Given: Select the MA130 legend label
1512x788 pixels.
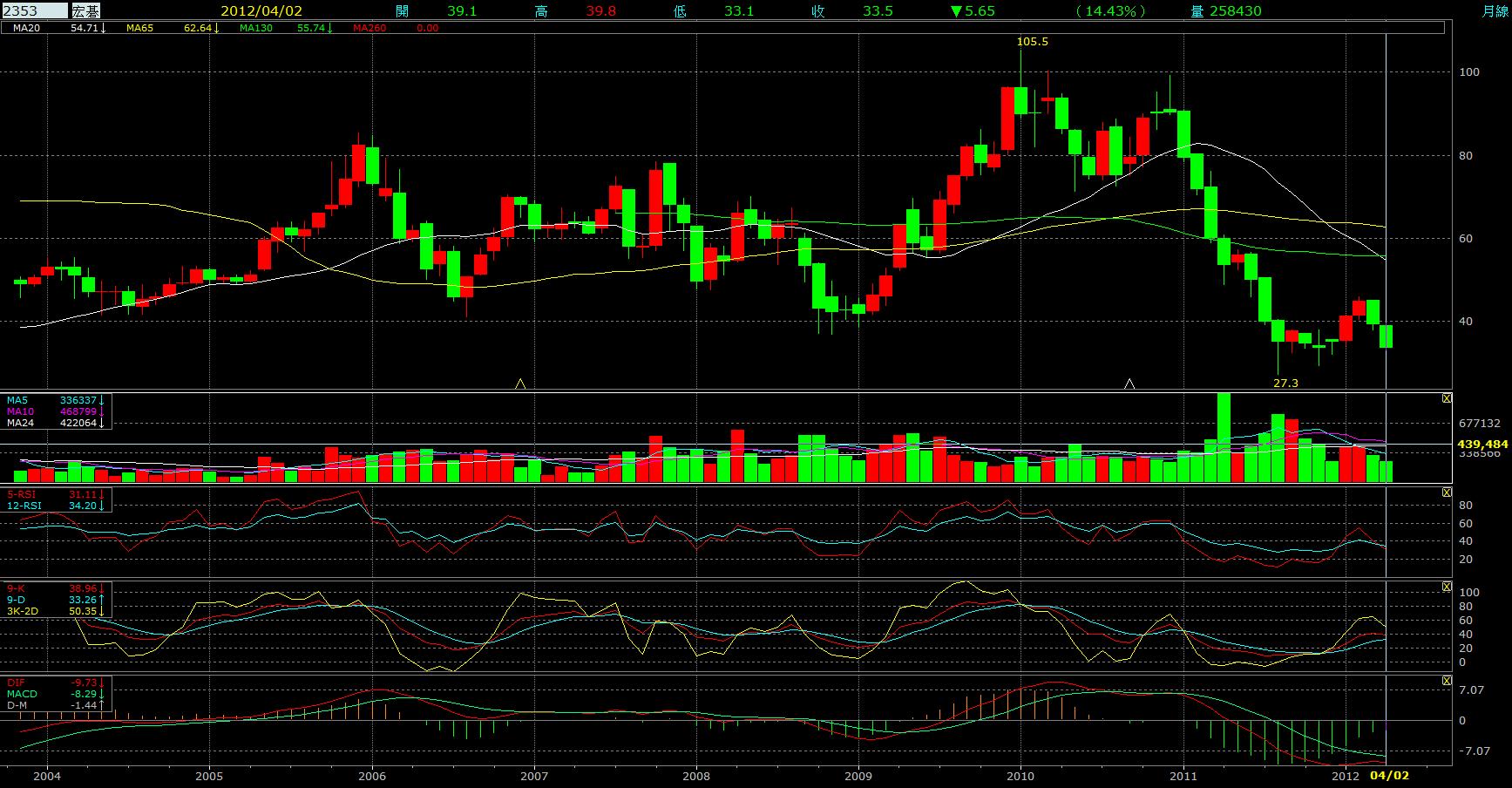Looking at the screenshot, I should tap(256, 28).
